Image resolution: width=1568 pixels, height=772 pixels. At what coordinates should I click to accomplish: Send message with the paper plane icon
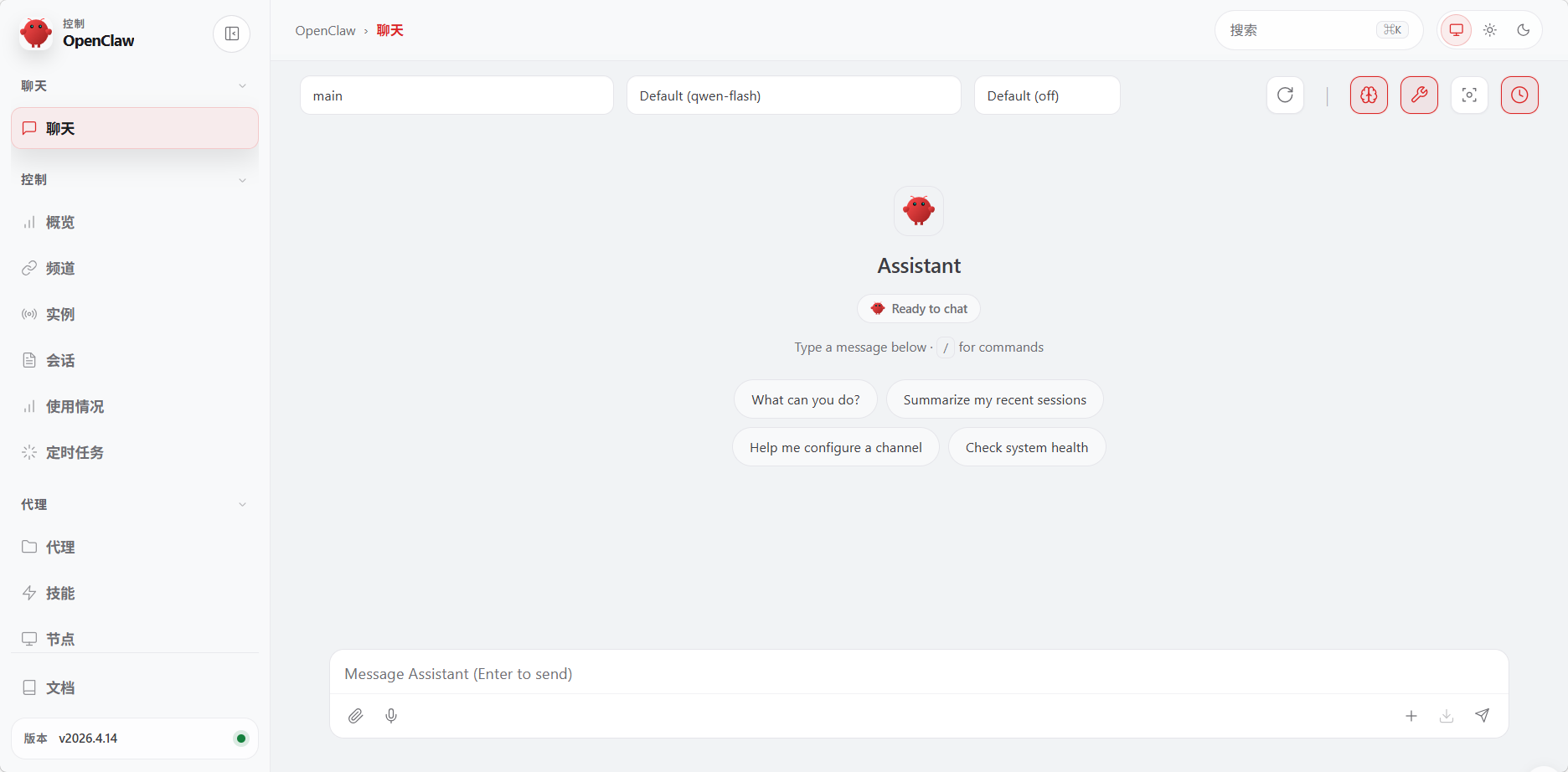pyautogui.click(x=1482, y=715)
